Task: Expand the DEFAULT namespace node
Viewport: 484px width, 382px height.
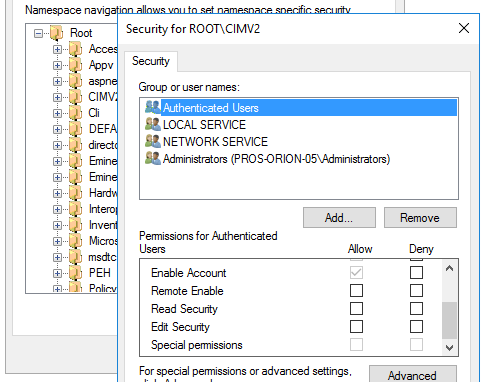Action: coord(57,129)
